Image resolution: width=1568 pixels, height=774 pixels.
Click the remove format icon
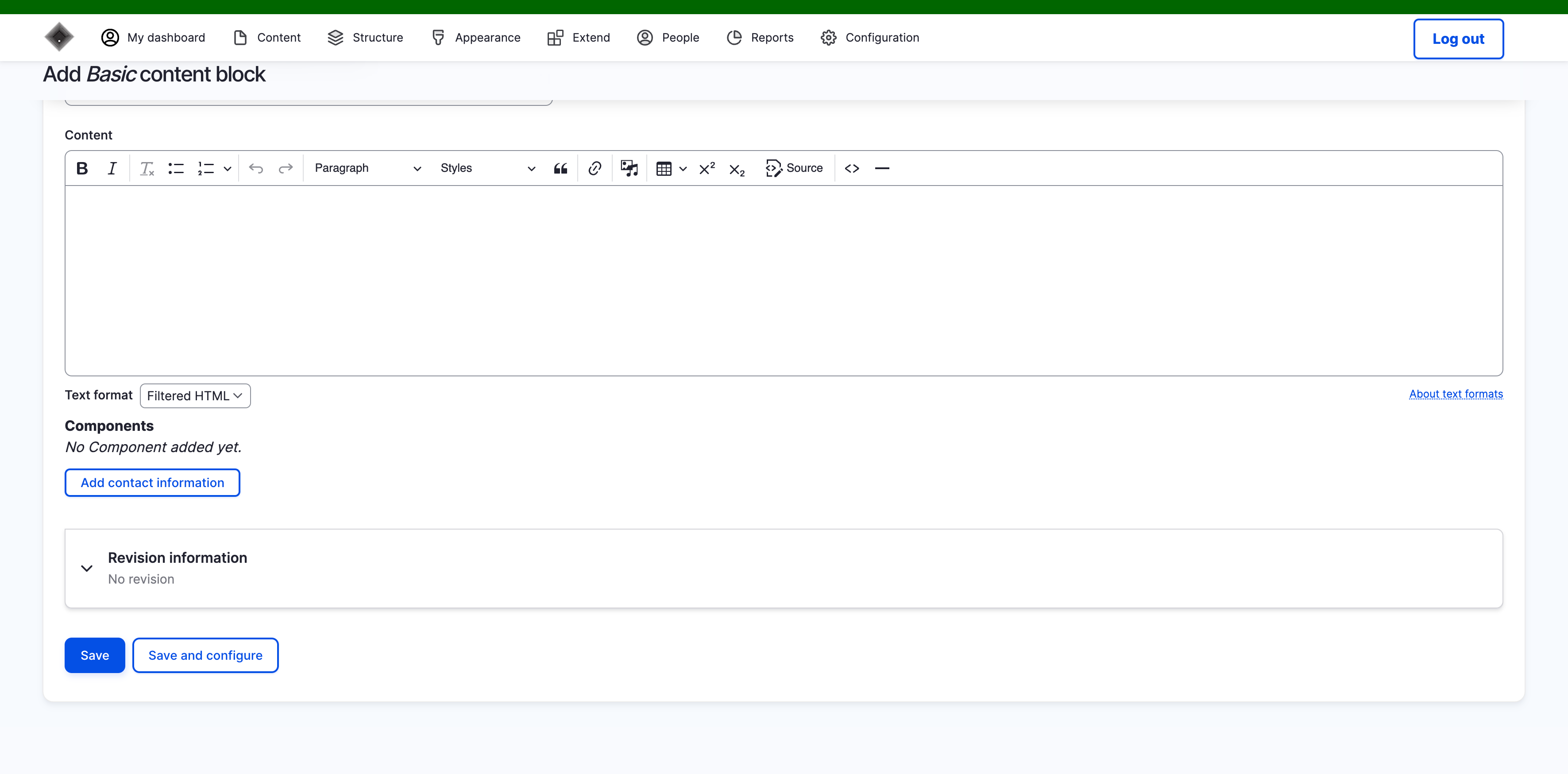point(147,168)
